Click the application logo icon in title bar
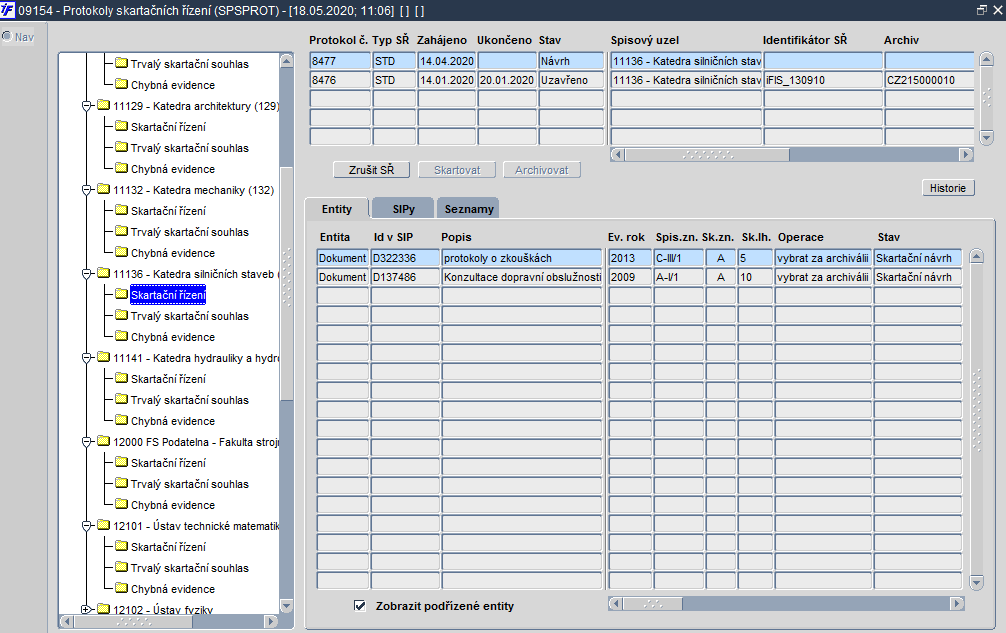The width and height of the screenshot is (1006, 633). (9, 10)
